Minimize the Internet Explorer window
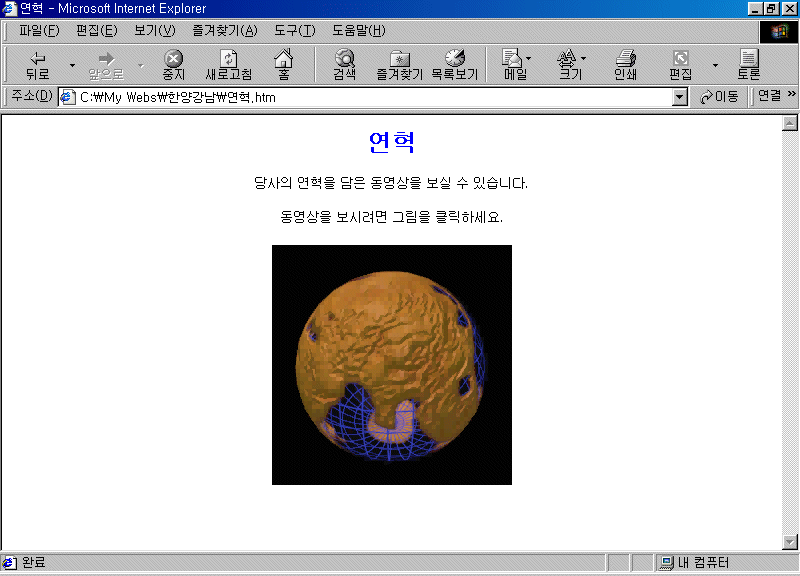 pos(755,8)
